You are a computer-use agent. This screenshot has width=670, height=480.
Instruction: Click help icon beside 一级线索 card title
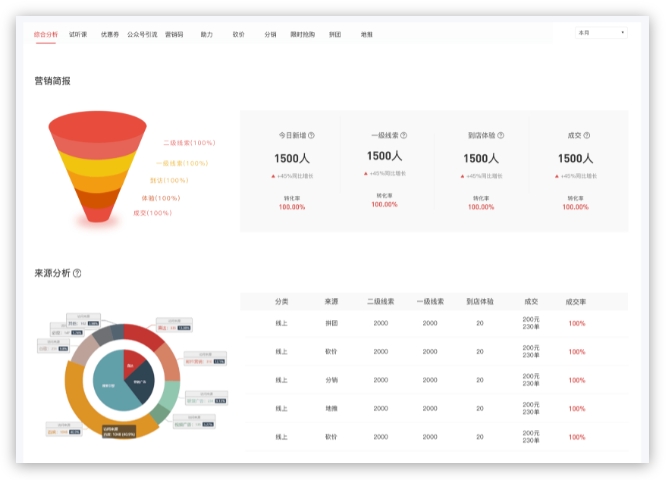click(404, 135)
